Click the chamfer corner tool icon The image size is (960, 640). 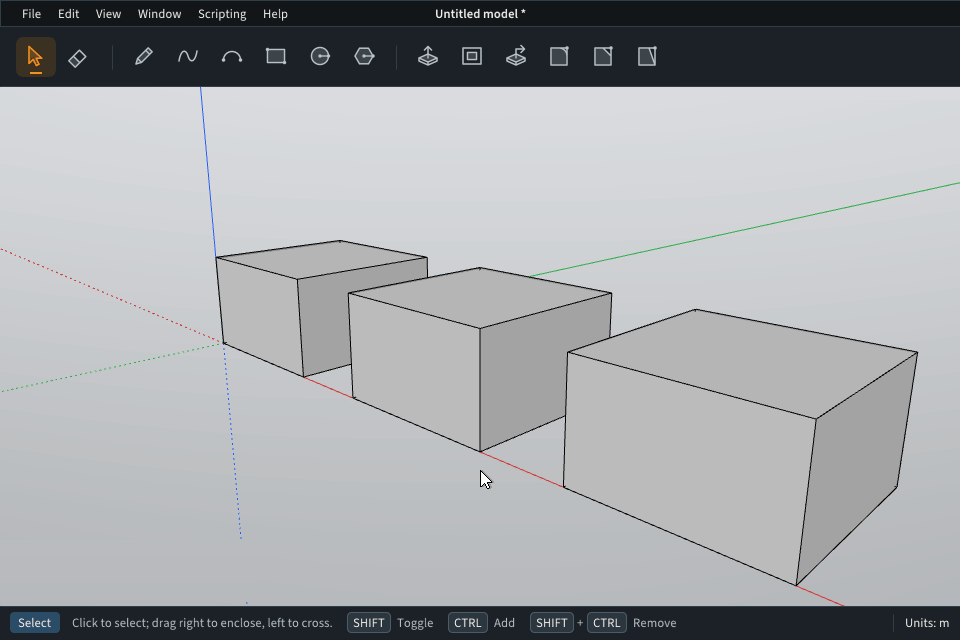click(x=603, y=57)
